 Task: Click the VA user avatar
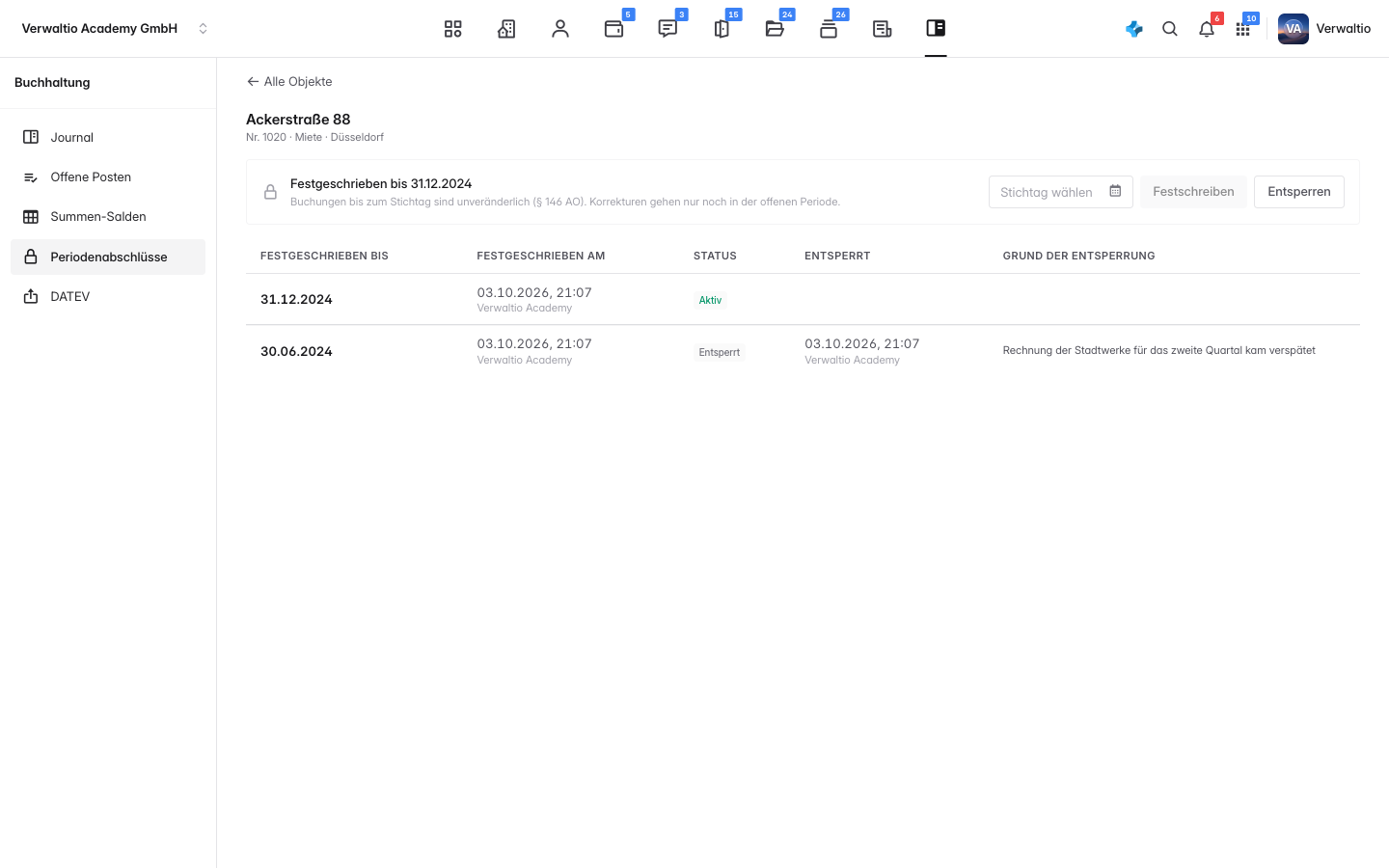coord(1294,29)
